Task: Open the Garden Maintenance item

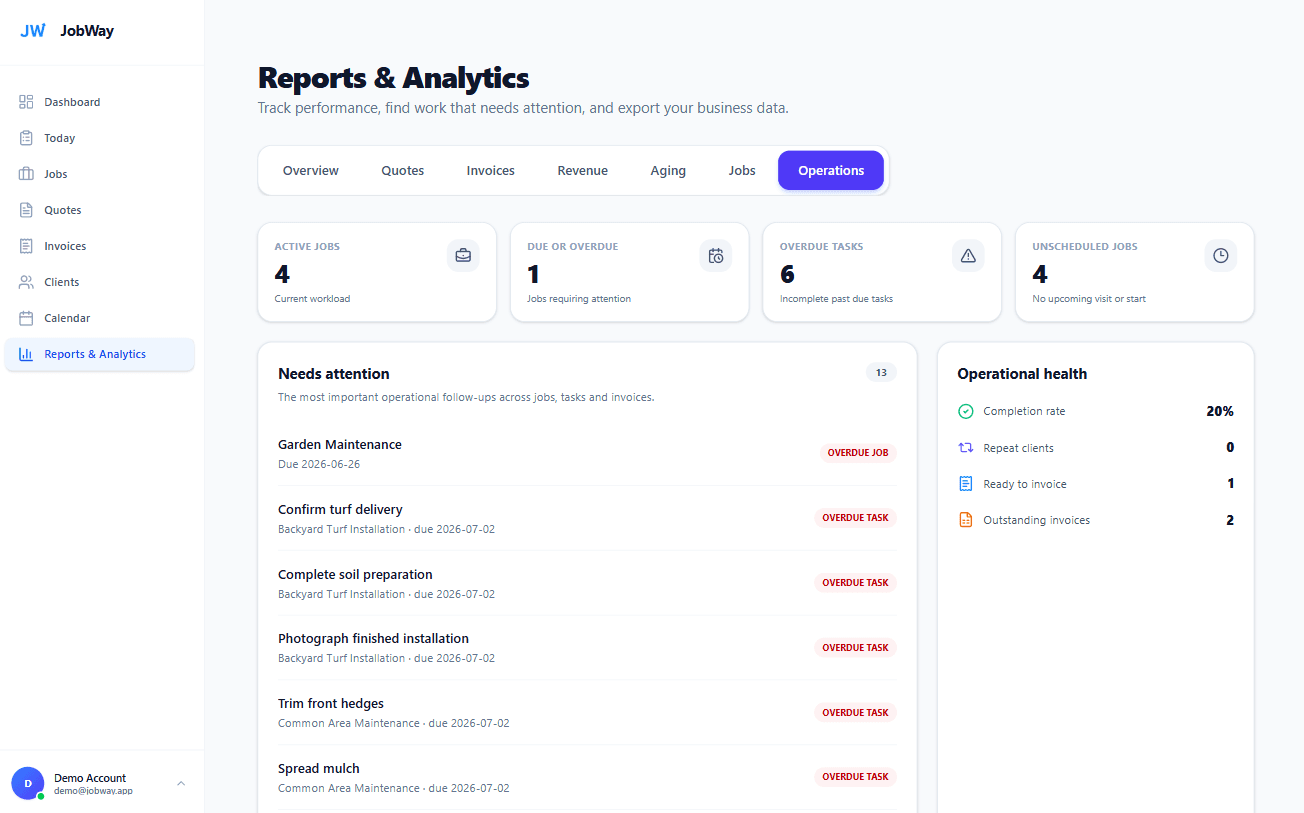Action: click(x=587, y=453)
